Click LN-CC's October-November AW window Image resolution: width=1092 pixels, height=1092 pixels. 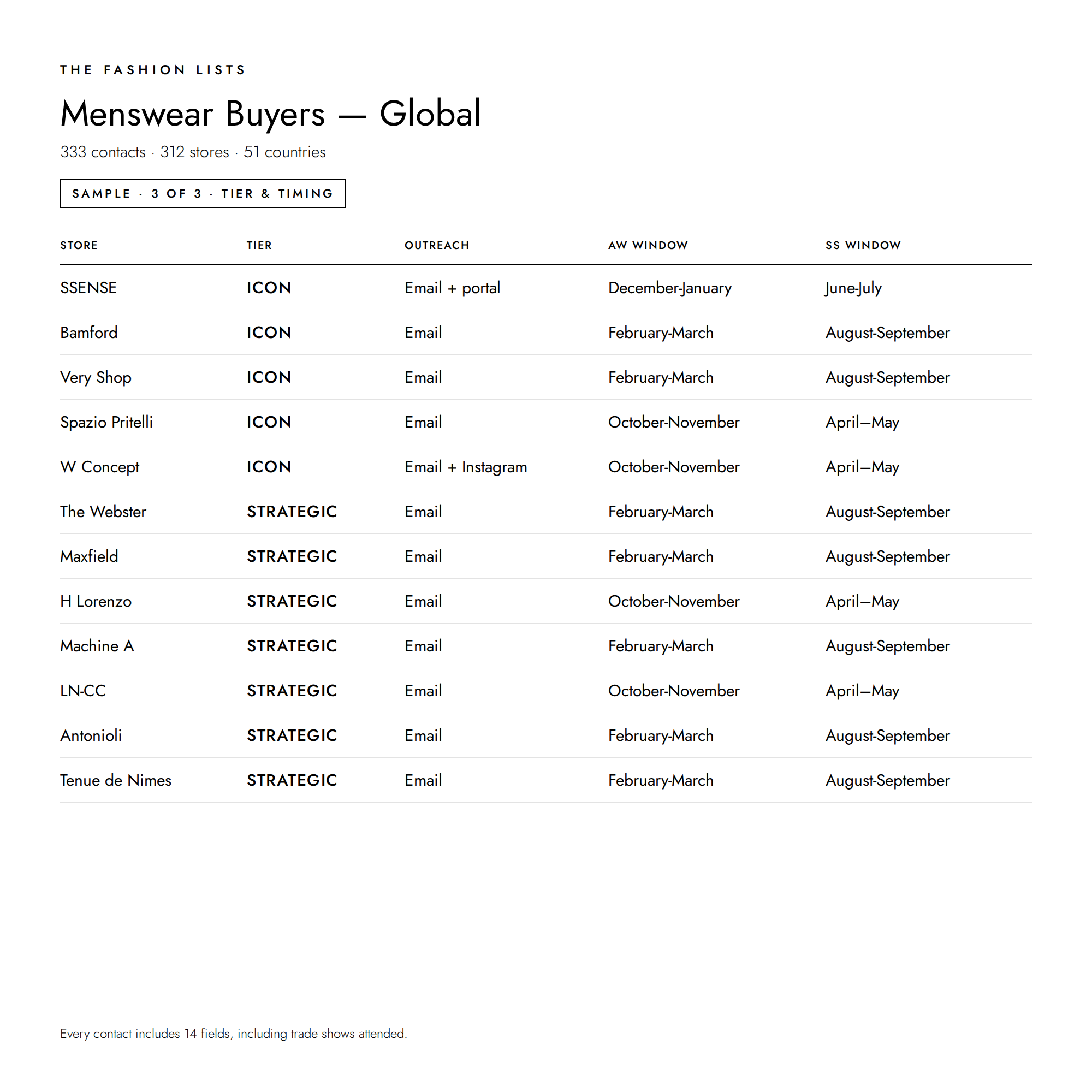pyautogui.click(x=674, y=691)
